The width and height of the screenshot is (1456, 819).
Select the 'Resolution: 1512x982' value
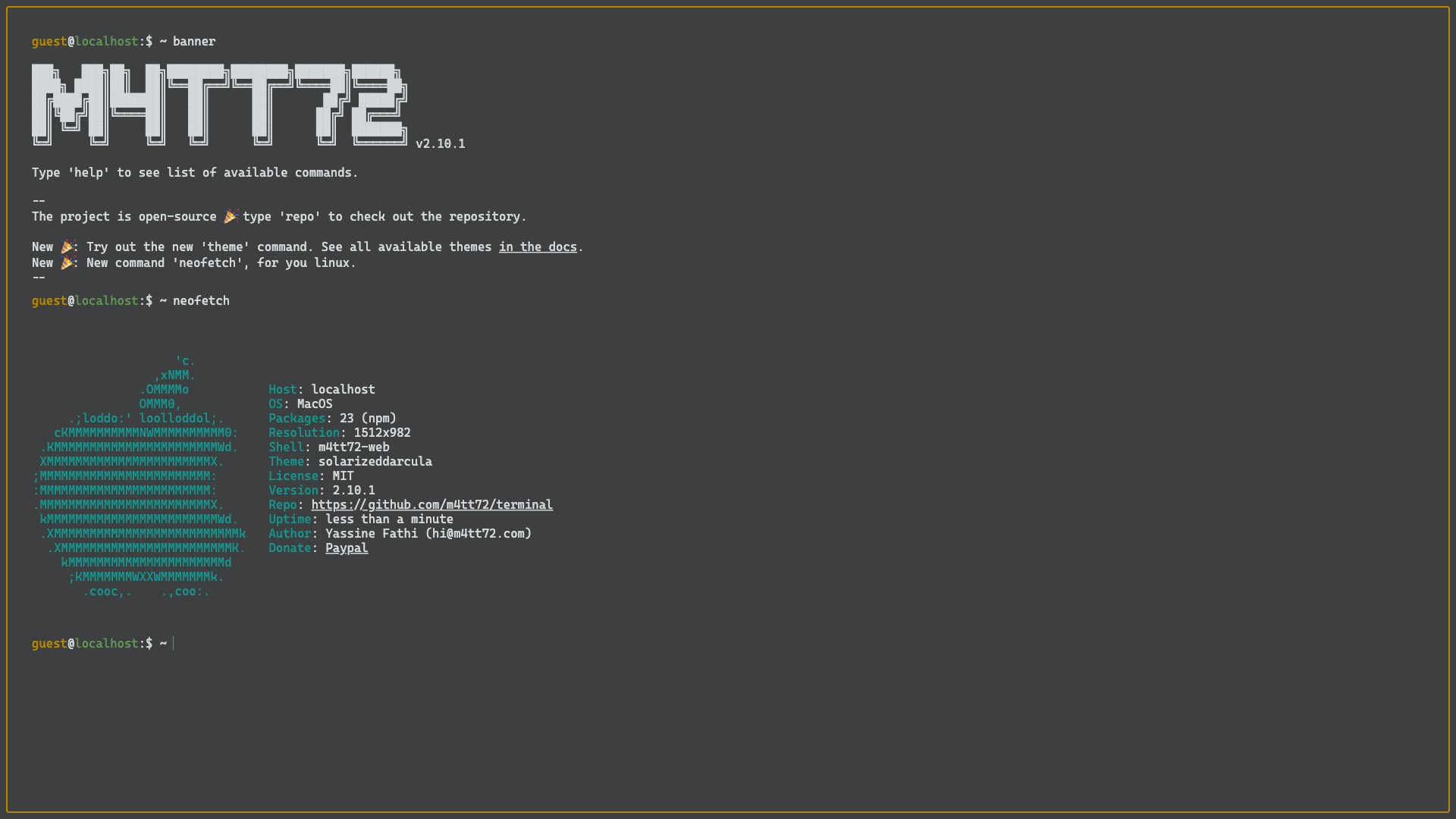pyautogui.click(x=382, y=433)
